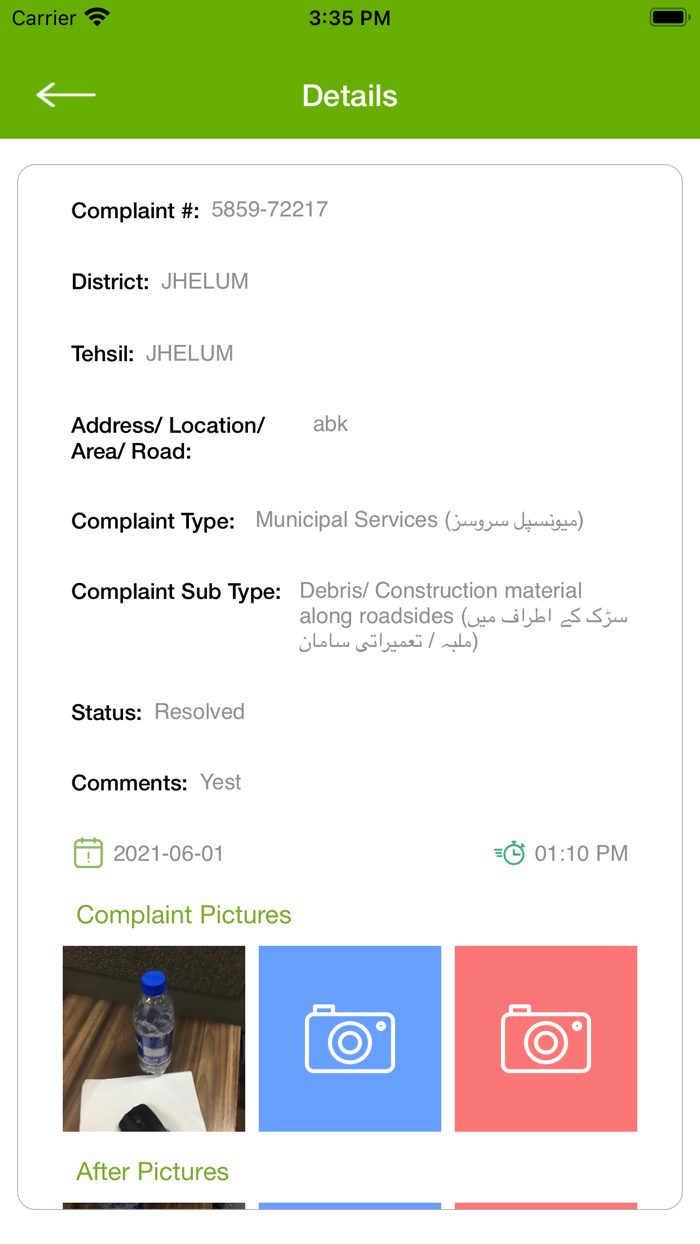Tap the camera icon on red tile

point(546,1039)
